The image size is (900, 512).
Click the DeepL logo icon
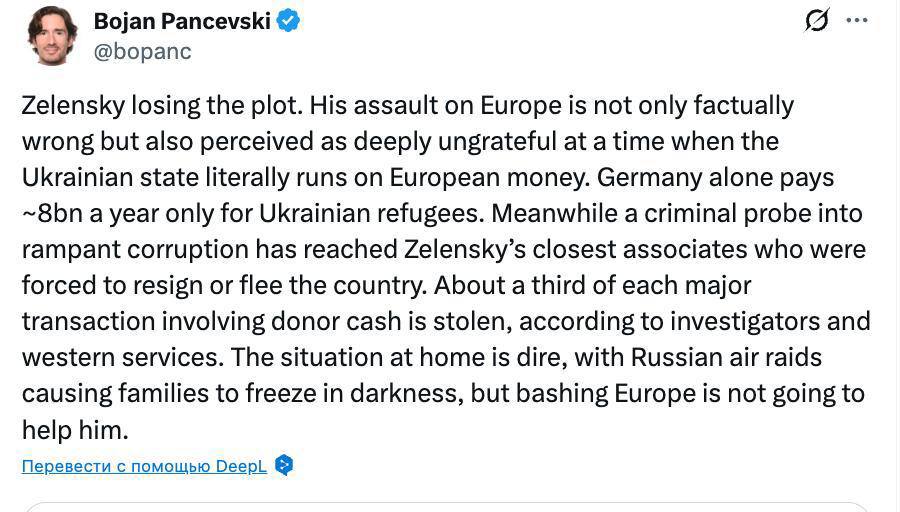pyautogui.click(x=284, y=466)
